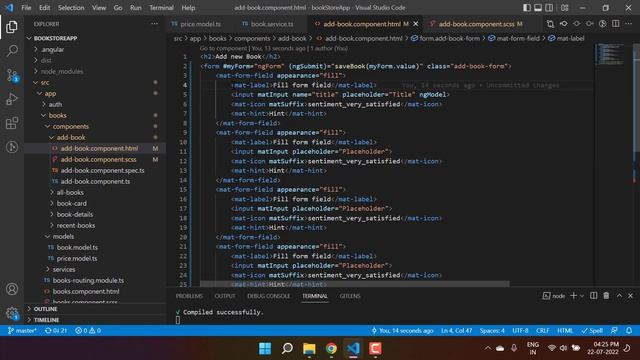Click Ln 4, Col 47 go to line

click(x=456, y=330)
